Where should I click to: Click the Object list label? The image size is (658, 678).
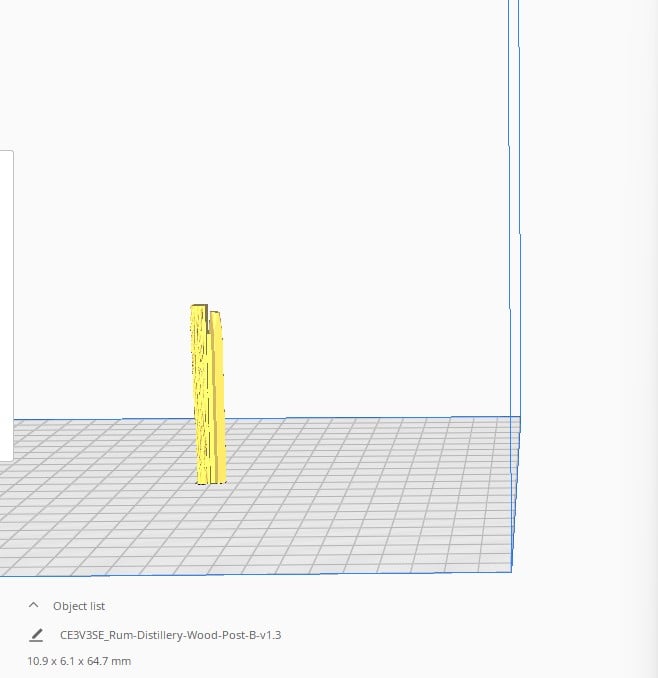[x=79, y=606]
